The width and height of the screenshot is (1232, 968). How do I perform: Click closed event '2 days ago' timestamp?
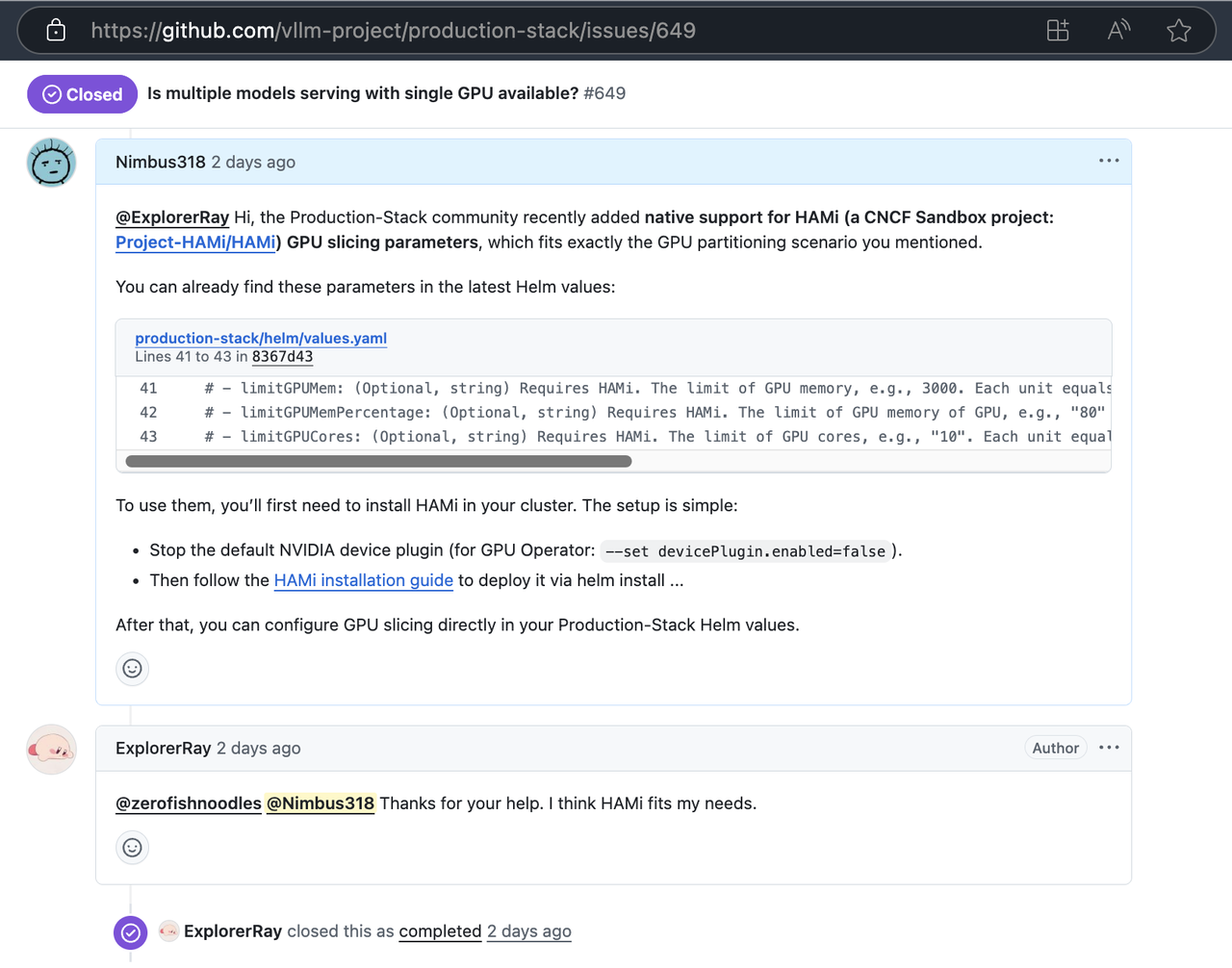[529, 931]
